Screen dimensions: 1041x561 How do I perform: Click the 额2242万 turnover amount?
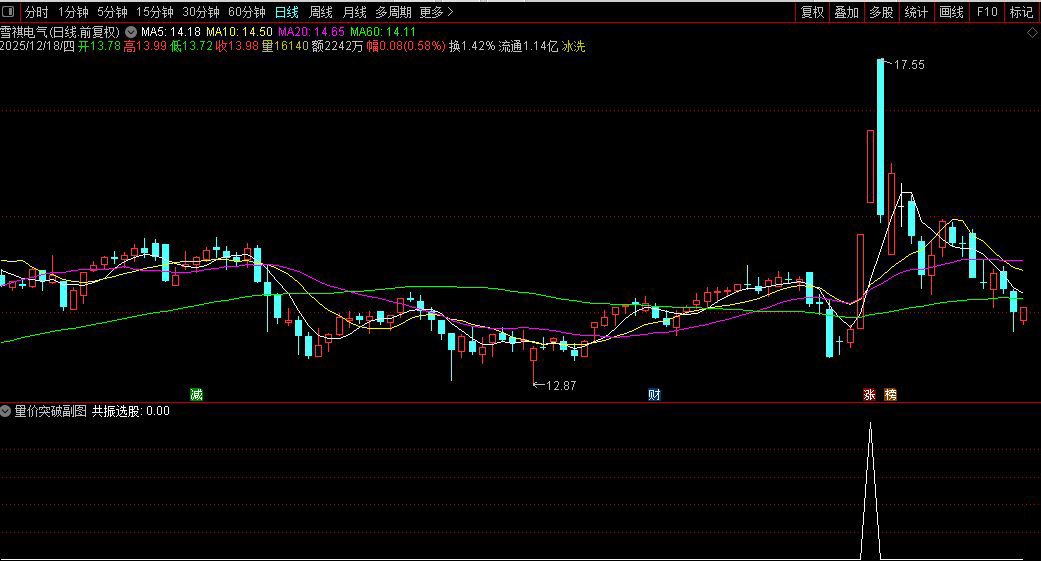click(337, 46)
